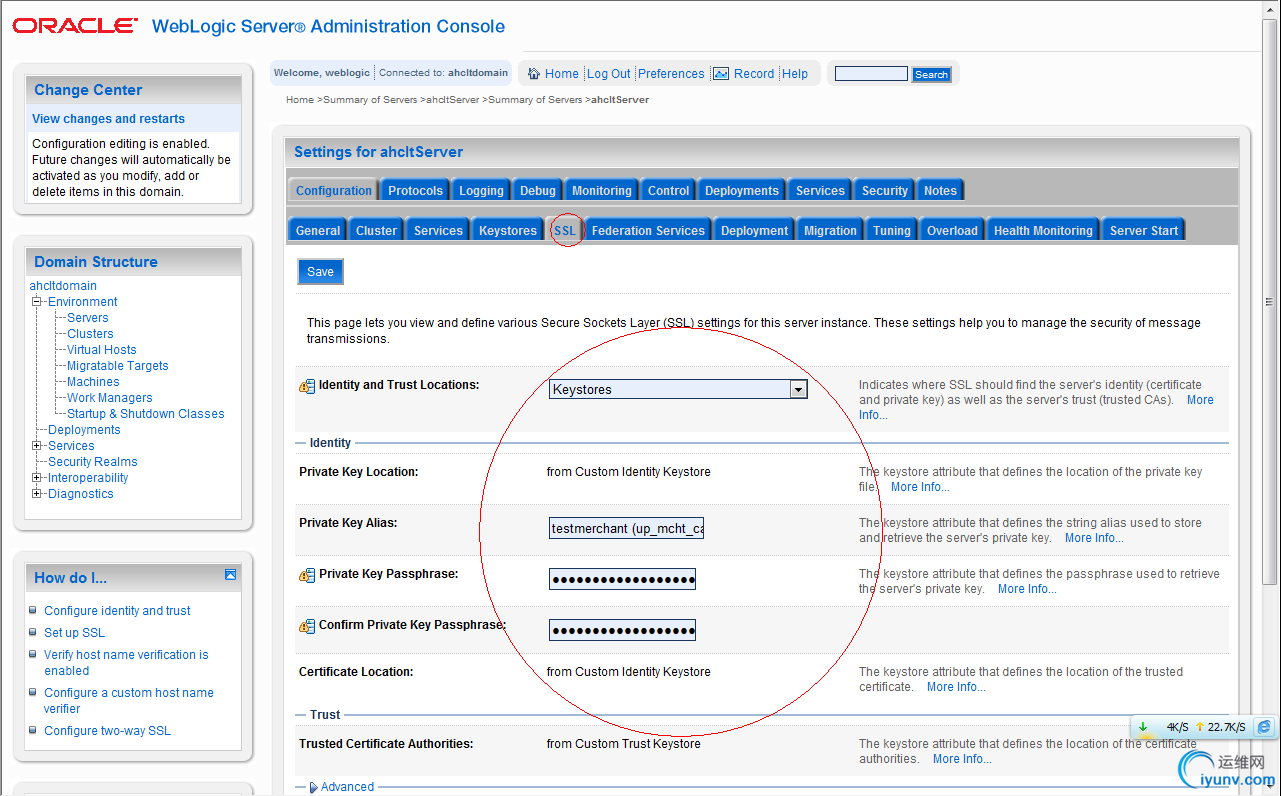Go to the Migration sub-tab

[830, 231]
